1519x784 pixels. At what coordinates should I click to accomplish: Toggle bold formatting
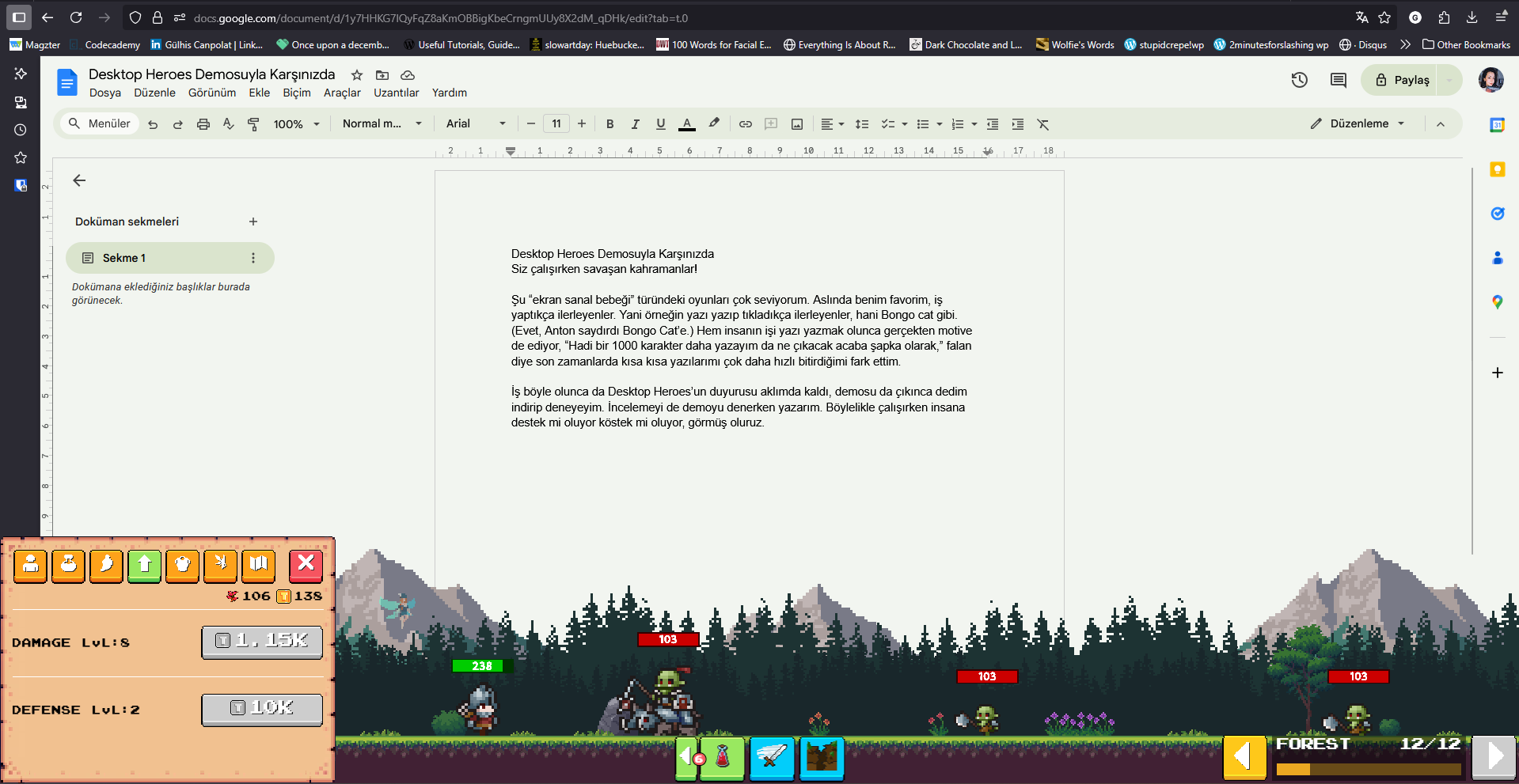point(609,124)
